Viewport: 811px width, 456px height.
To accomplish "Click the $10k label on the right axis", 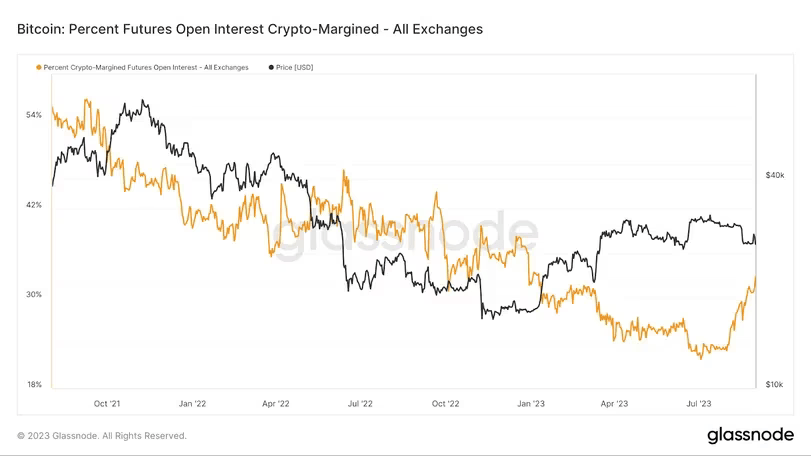I will tap(774, 385).
